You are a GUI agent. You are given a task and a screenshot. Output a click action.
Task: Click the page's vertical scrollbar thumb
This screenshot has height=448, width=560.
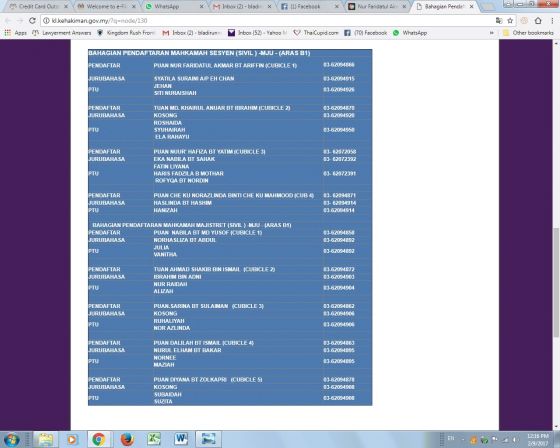pos(556,282)
